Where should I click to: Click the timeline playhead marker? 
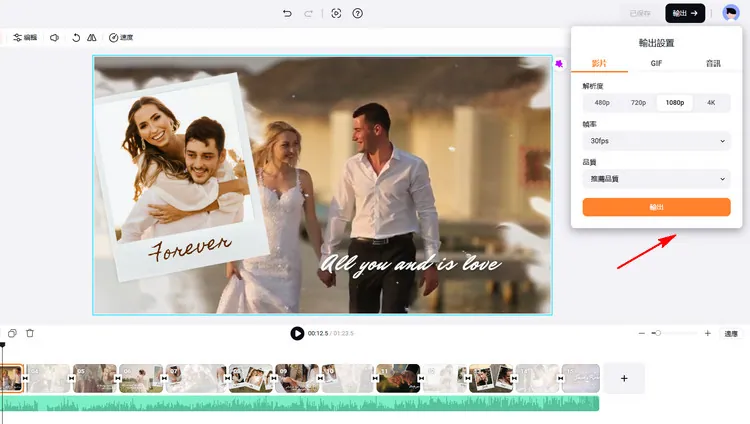click(2, 345)
